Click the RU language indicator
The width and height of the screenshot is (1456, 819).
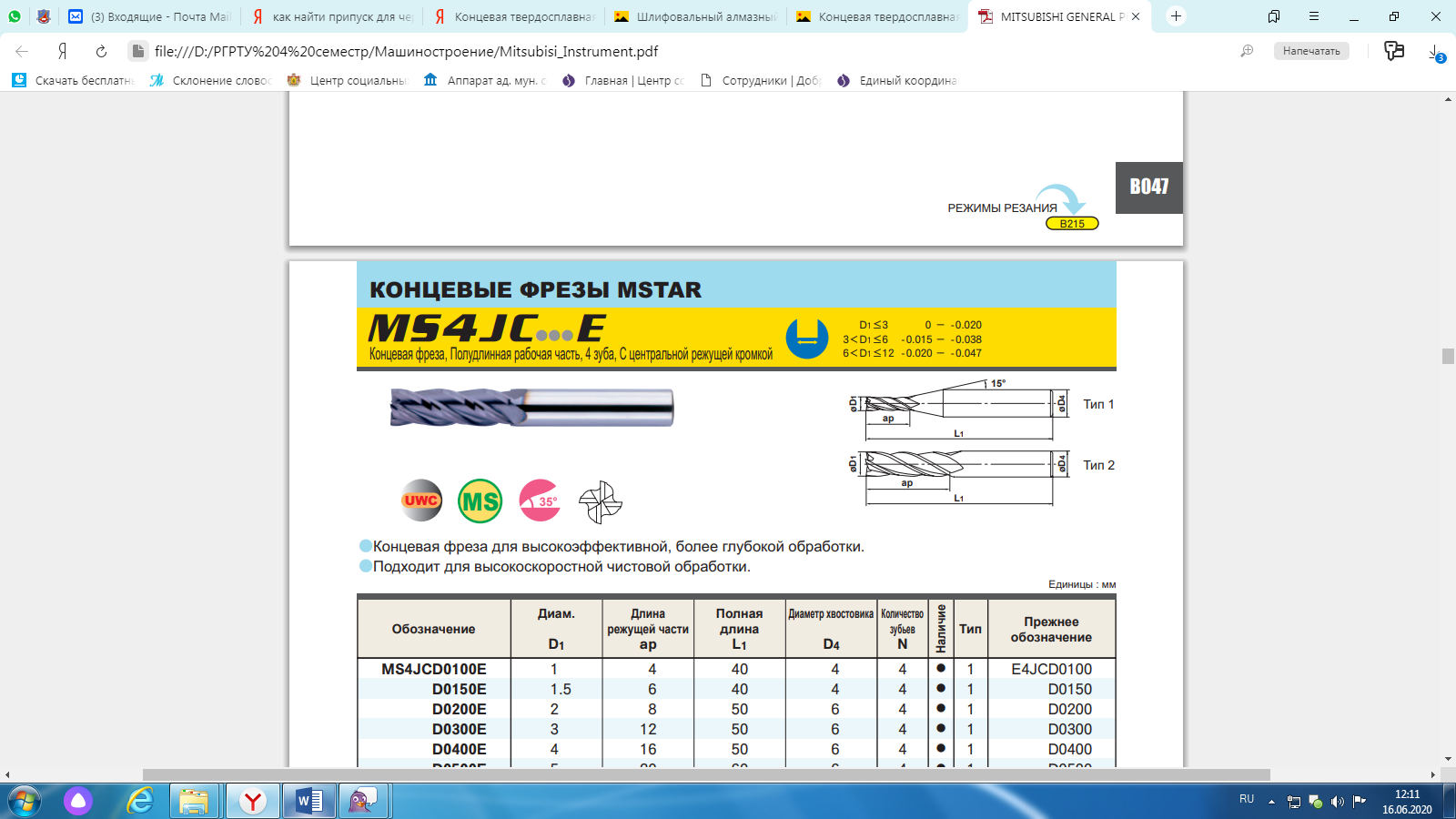point(1247,799)
